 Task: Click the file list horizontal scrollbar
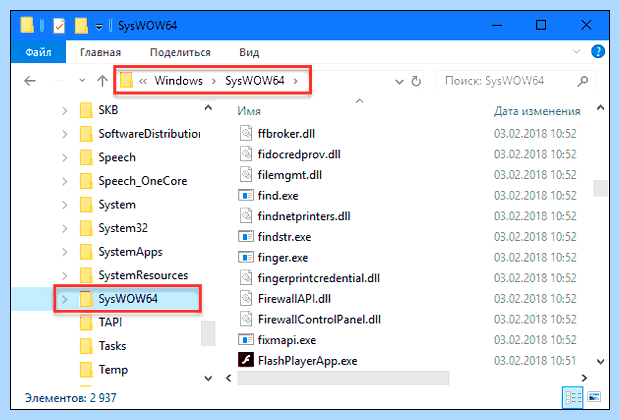[343, 378]
